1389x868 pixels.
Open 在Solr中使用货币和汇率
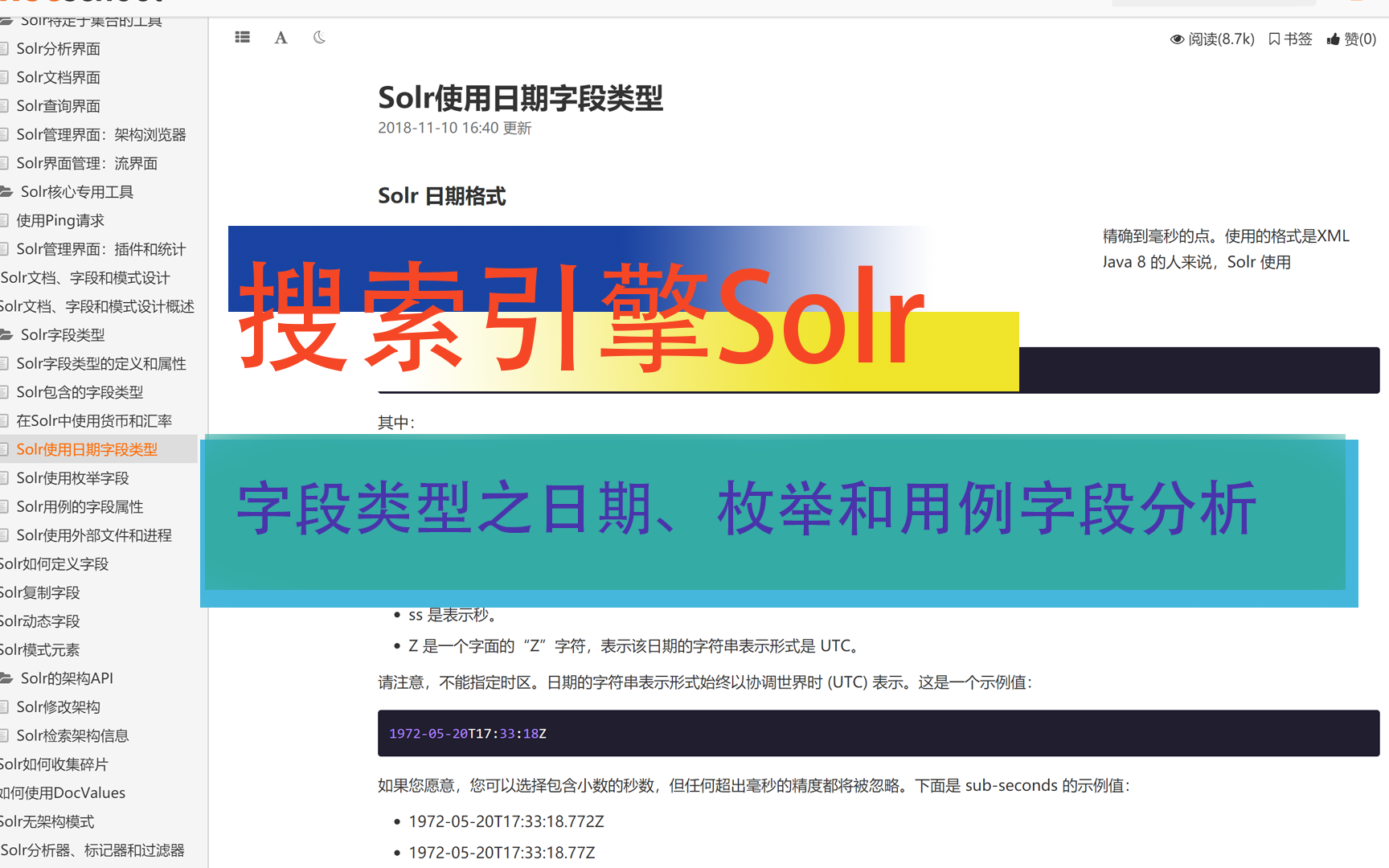click(x=94, y=421)
